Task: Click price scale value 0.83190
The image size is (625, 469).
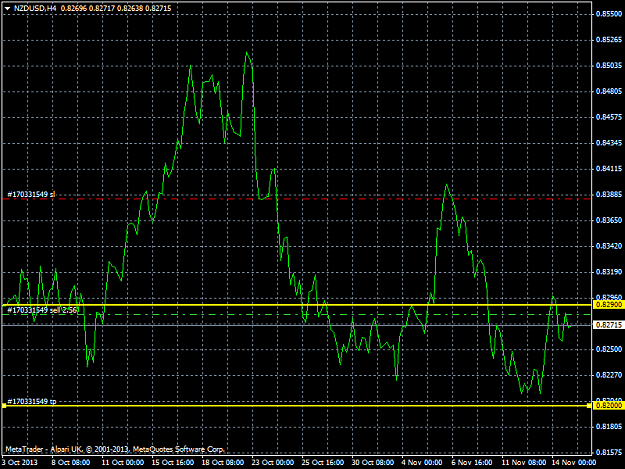Action: (609, 272)
